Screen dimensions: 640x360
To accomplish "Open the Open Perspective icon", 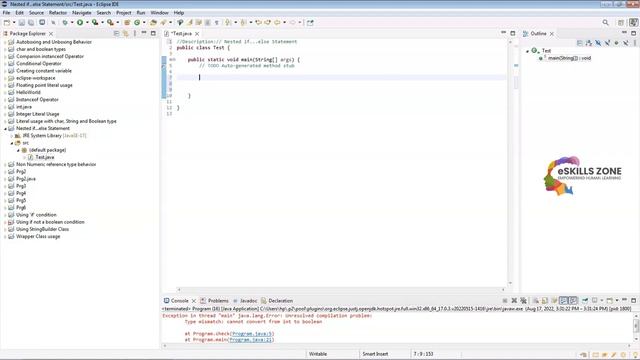I will (x=621, y=22).
